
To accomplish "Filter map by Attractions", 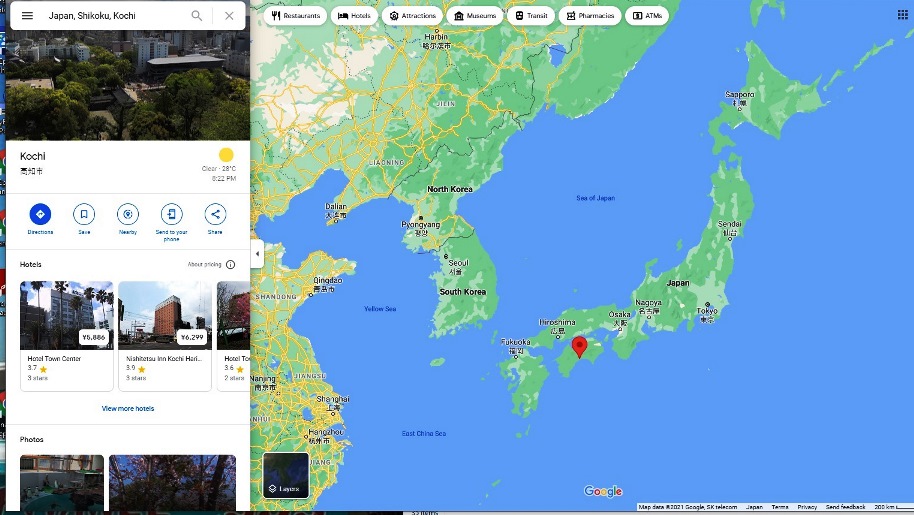I will point(412,16).
